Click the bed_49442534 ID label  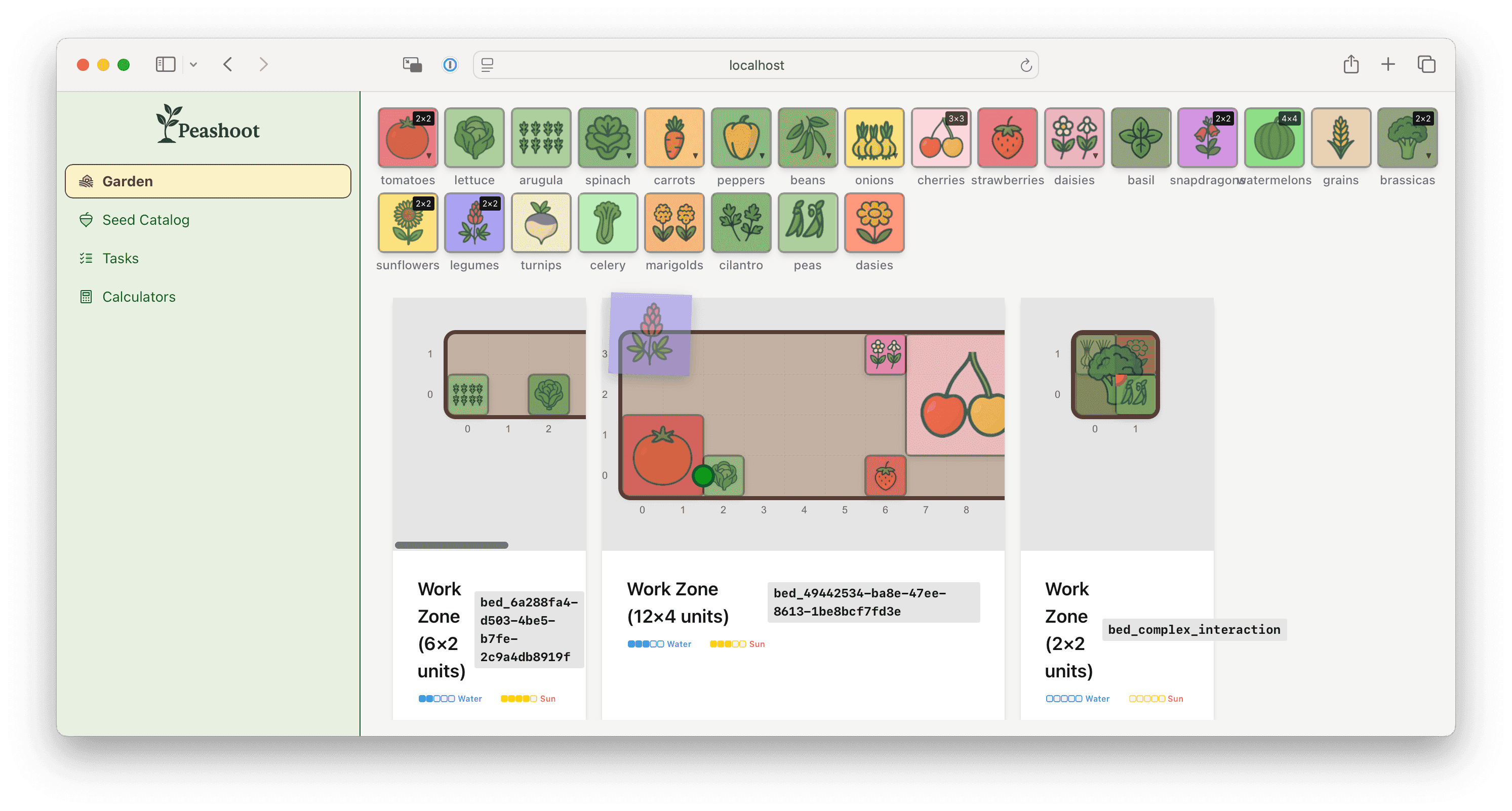click(x=873, y=602)
